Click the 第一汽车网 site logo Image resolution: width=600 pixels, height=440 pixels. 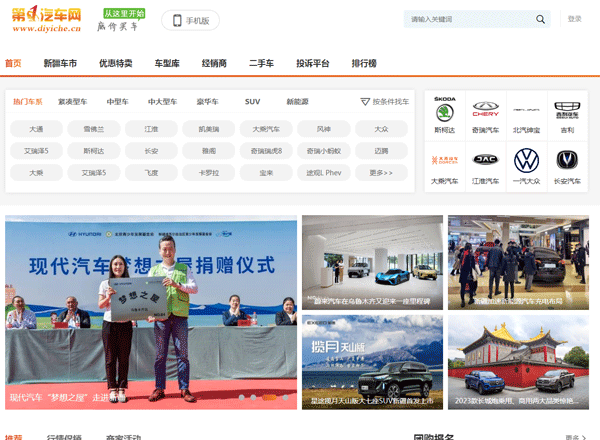click(47, 19)
